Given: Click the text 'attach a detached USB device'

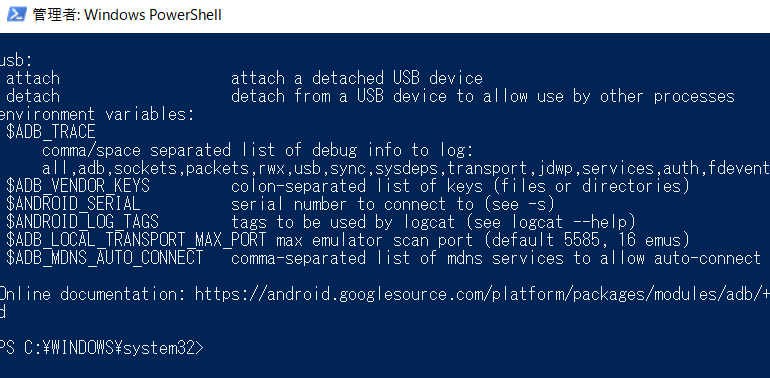Looking at the screenshot, I should pos(357,78).
